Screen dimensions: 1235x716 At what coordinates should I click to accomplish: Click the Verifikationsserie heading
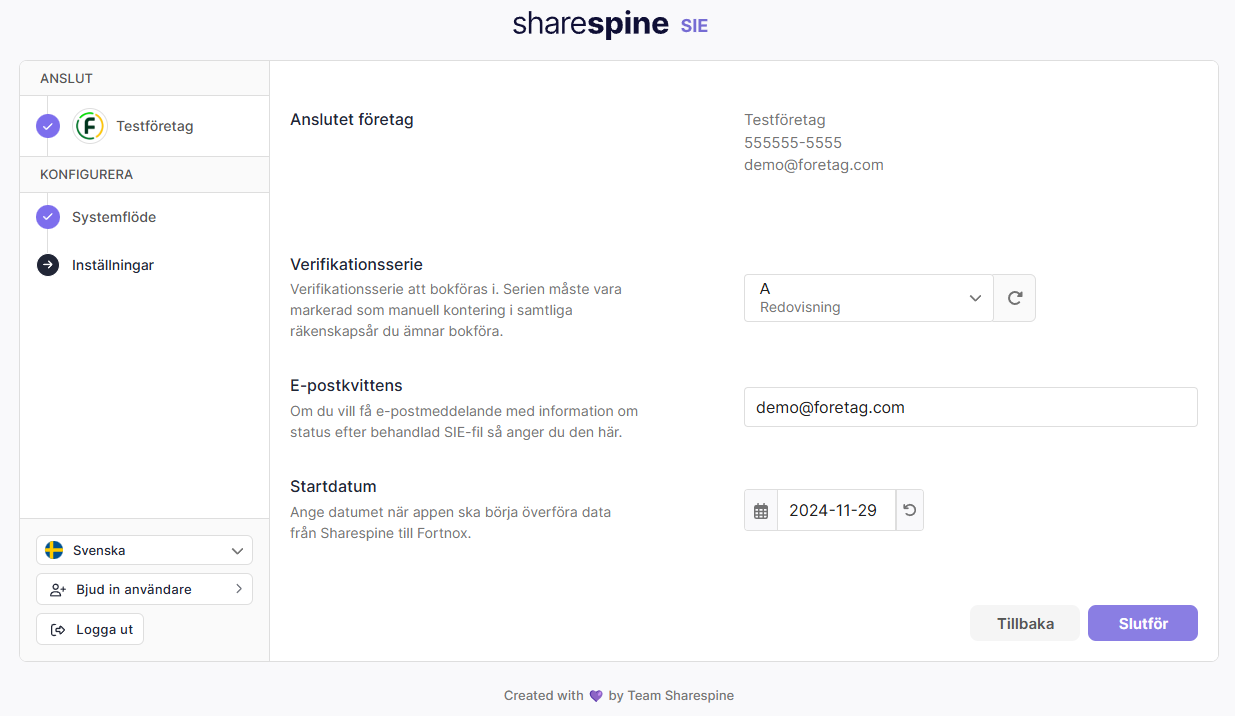(x=356, y=265)
